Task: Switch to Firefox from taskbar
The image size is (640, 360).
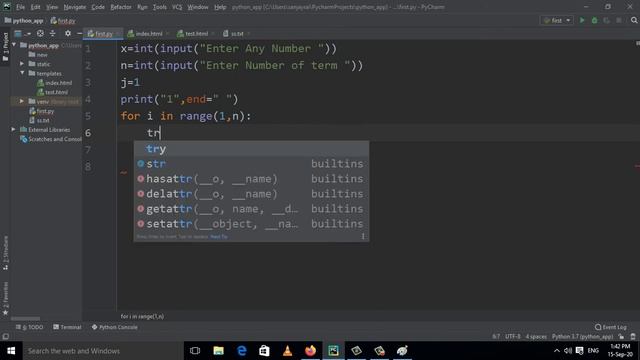Action: coord(310,351)
